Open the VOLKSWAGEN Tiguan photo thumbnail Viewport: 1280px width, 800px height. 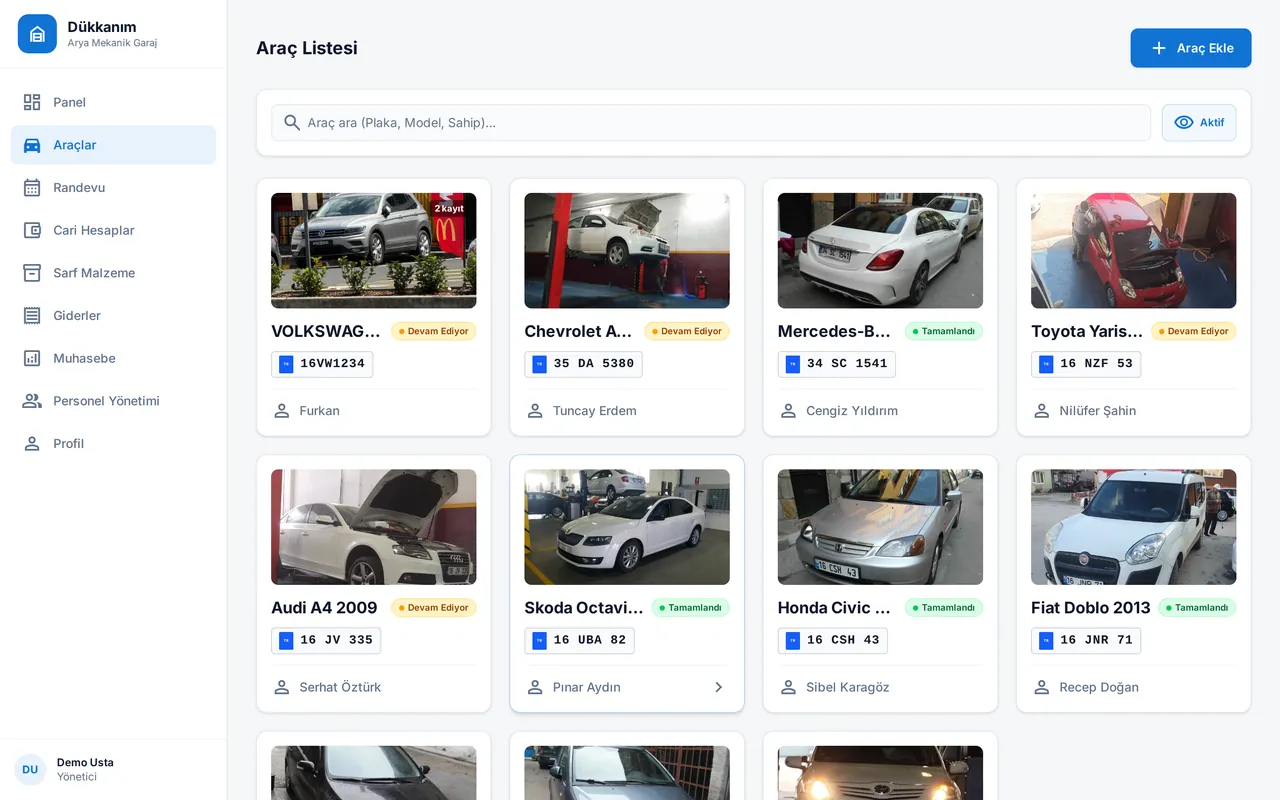click(374, 250)
